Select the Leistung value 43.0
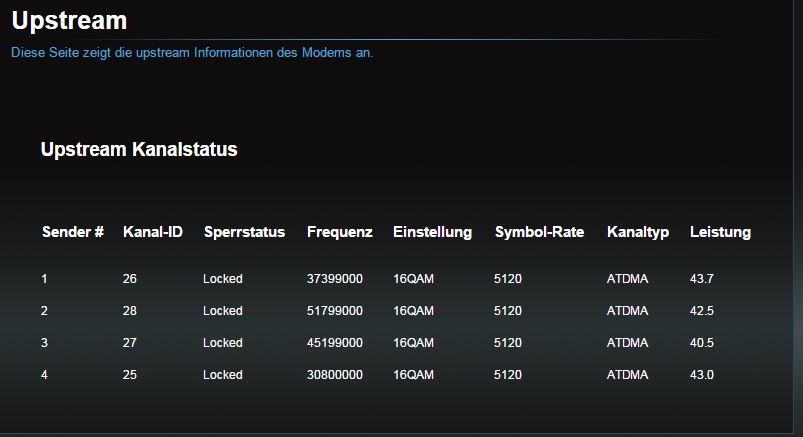 coord(702,375)
